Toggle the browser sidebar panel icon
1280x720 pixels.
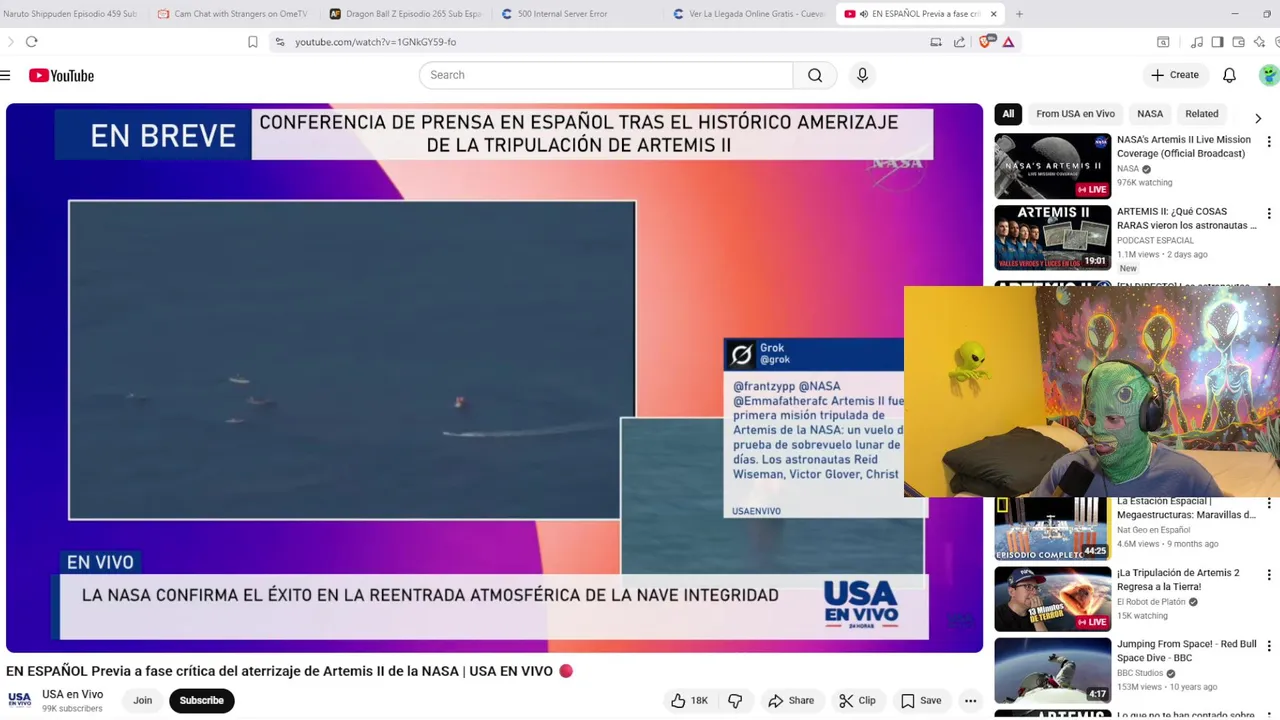pyautogui.click(x=1217, y=42)
